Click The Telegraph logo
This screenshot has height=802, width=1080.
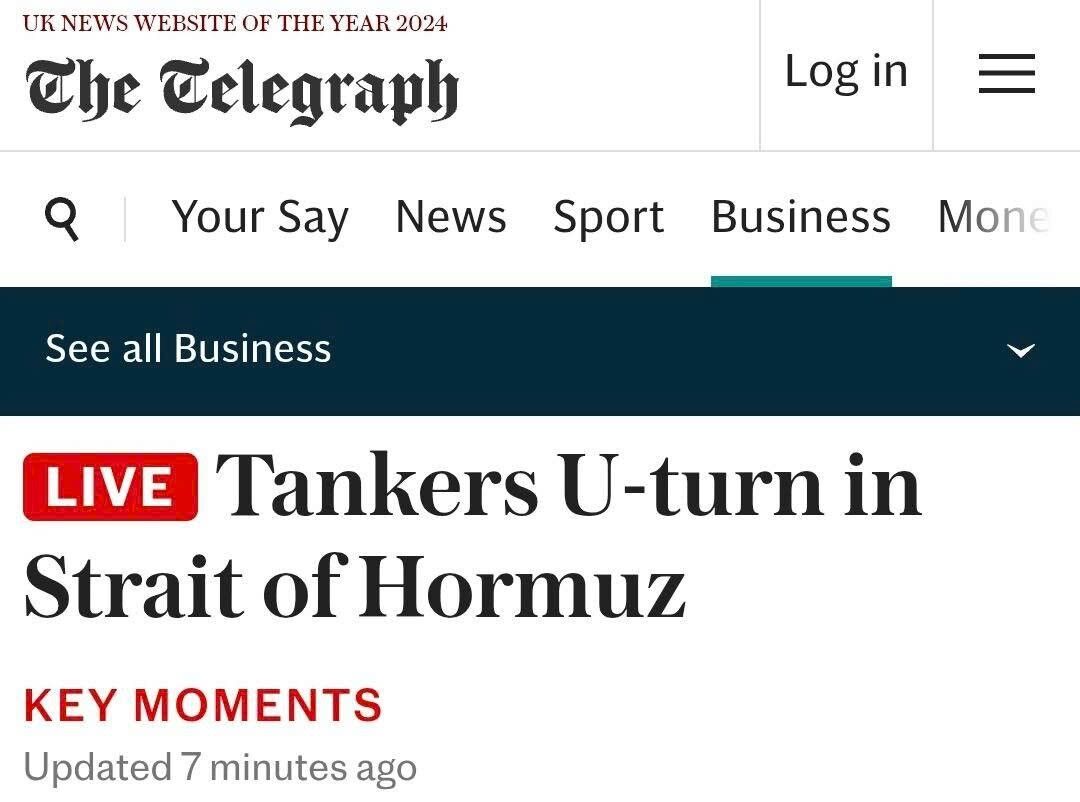[x=241, y=90]
